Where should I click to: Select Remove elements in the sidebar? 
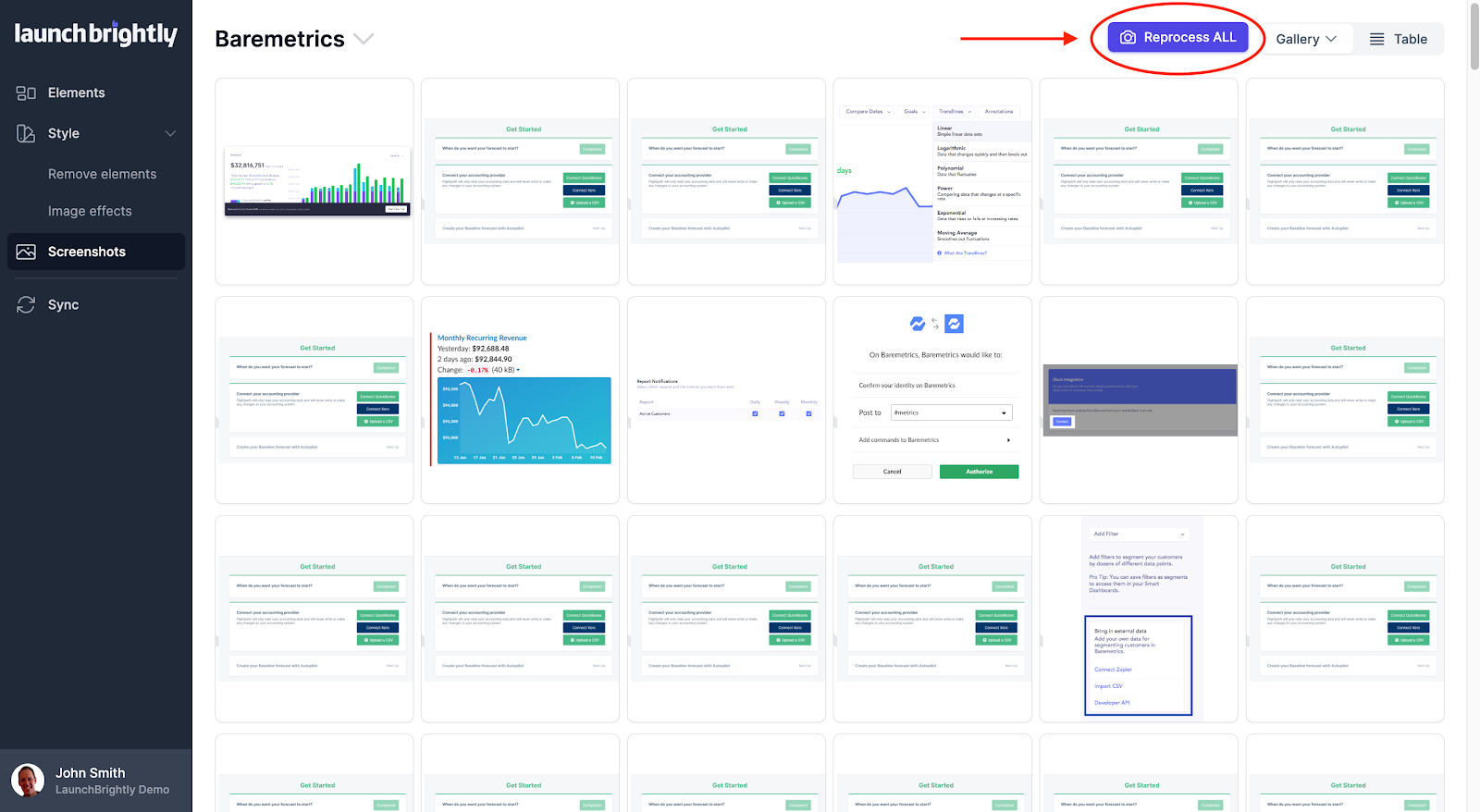(x=102, y=175)
